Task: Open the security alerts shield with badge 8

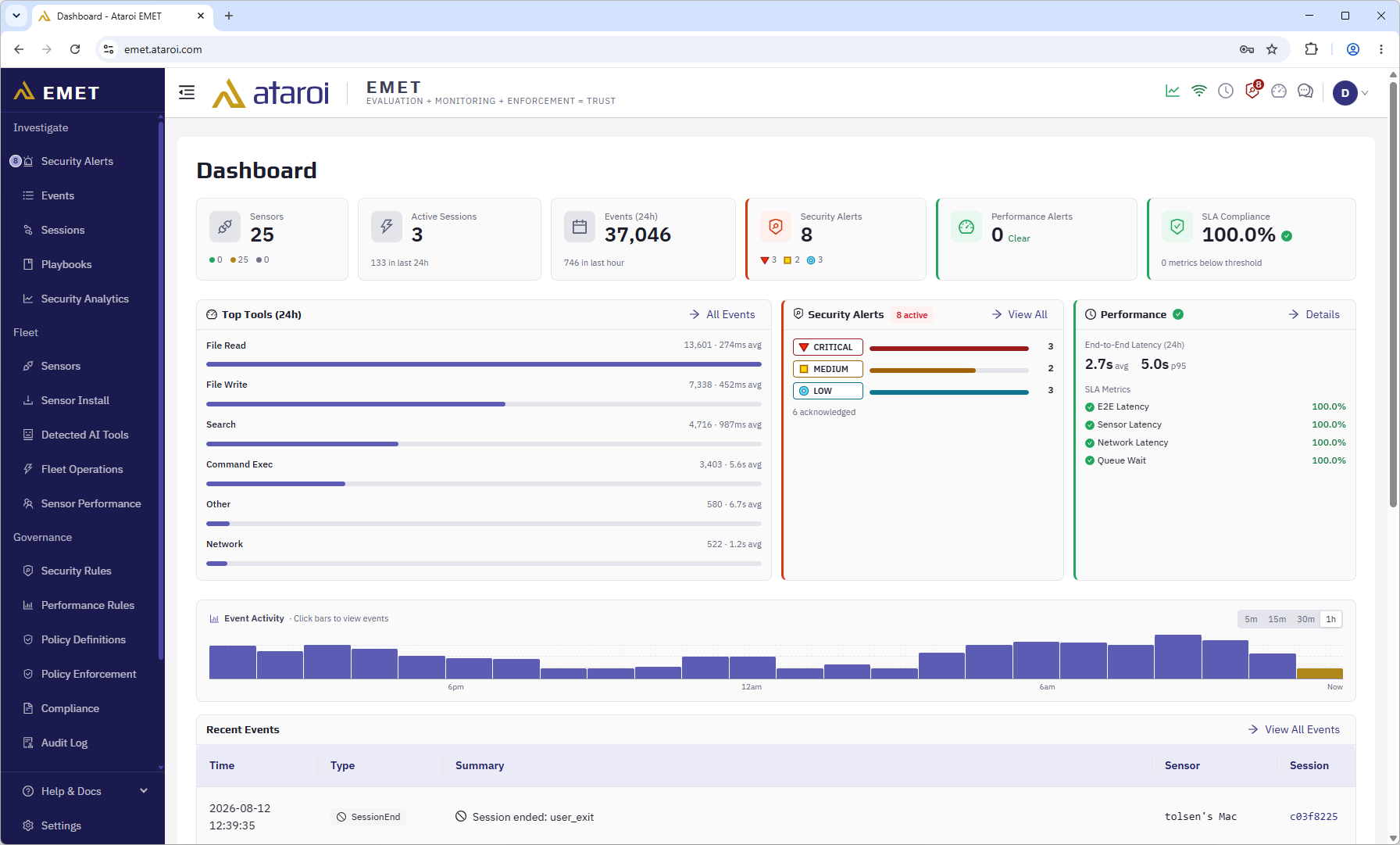Action: tap(1253, 91)
